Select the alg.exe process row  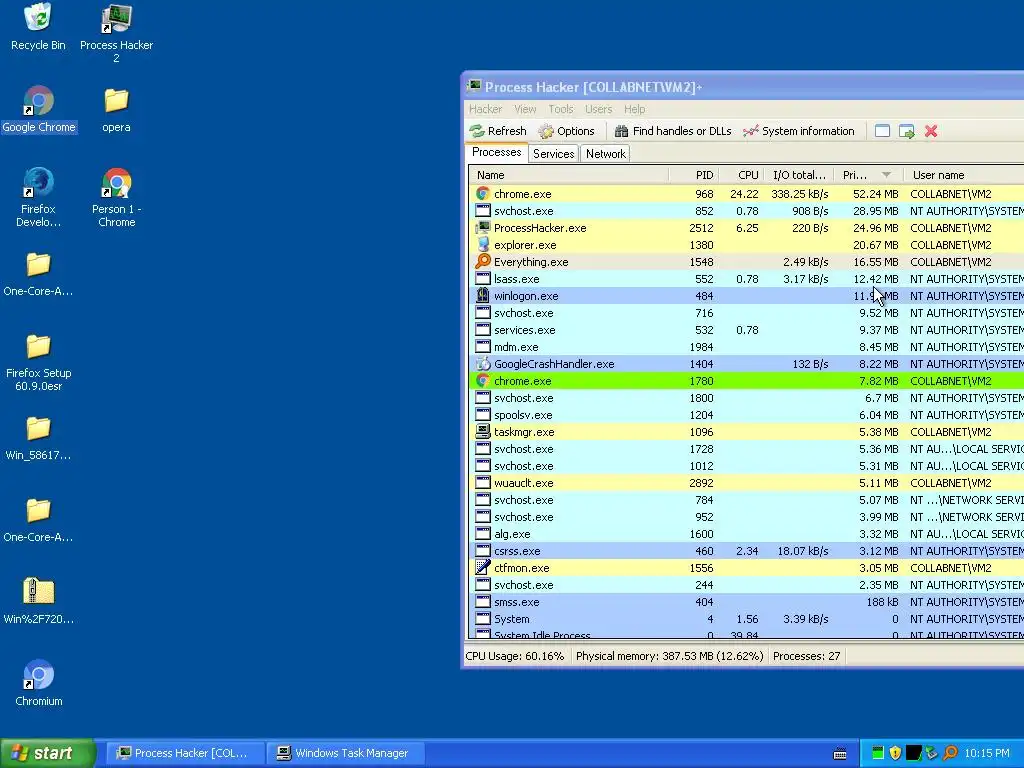click(746, 534)
